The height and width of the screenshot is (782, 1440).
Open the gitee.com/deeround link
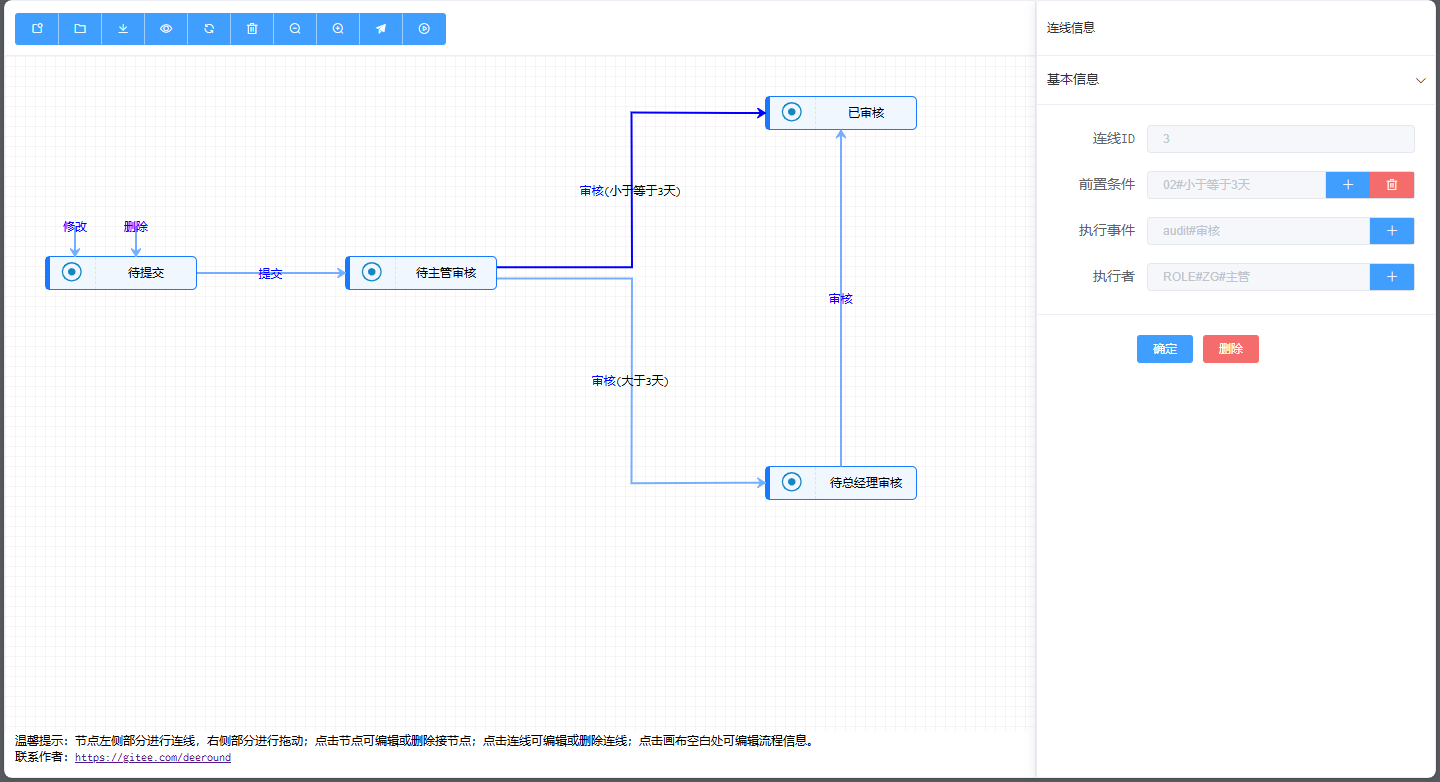click(x=153, y=758)
